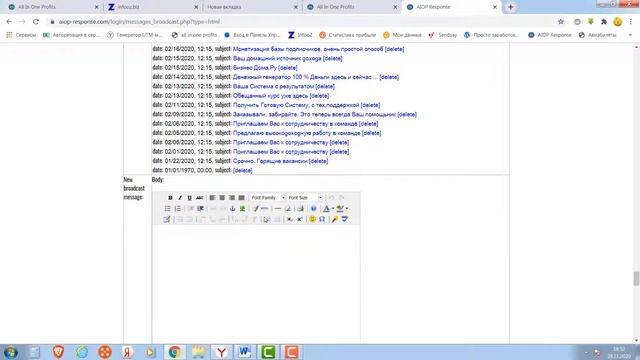Screen dimensions: 640x360
Task: Open the Авиабилеты bookmark
Action: tap(598, 35)
